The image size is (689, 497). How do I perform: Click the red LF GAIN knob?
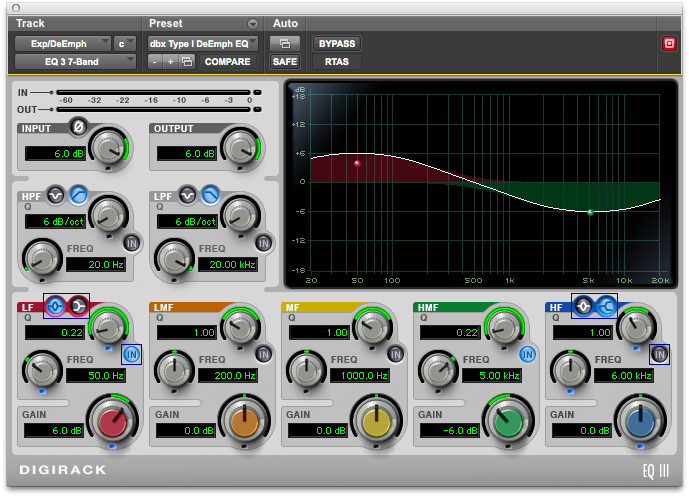(112, 421)
